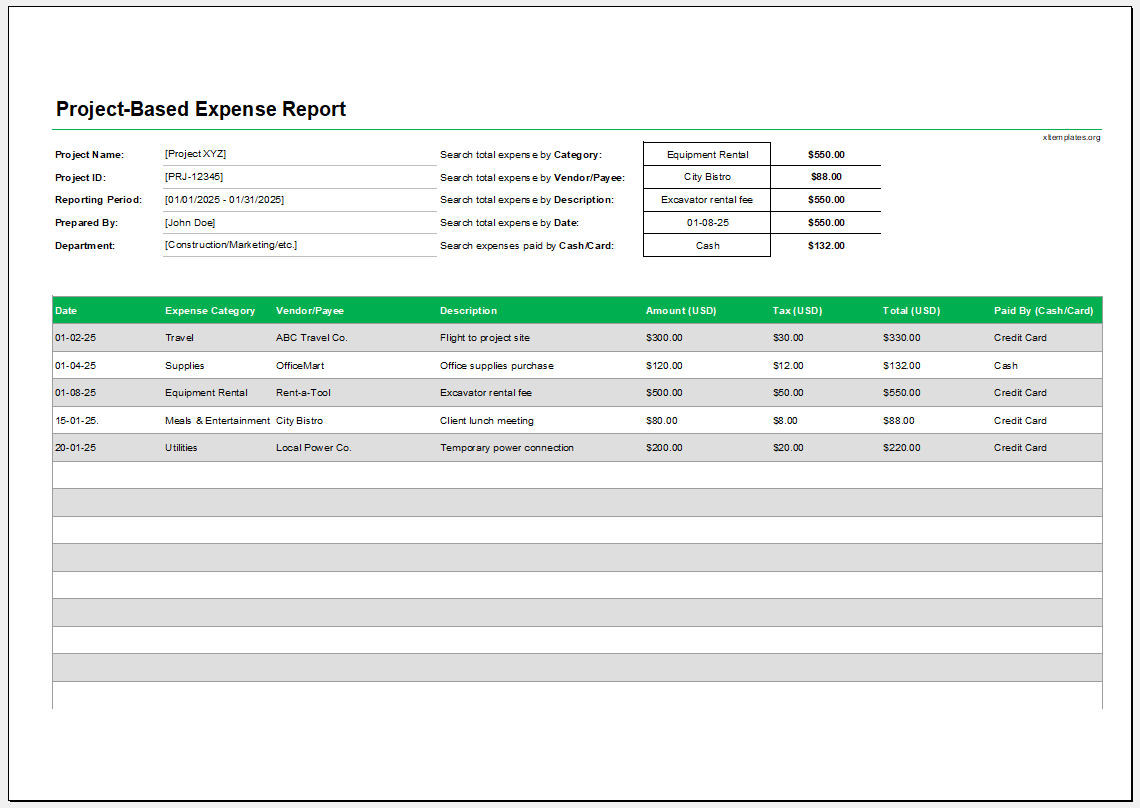Image resolution: width=1140 pixels, height=808 pixels.
Task: Select the Equipment Rental category search cell
Action: pyautogui.click(x=707, y=154)
